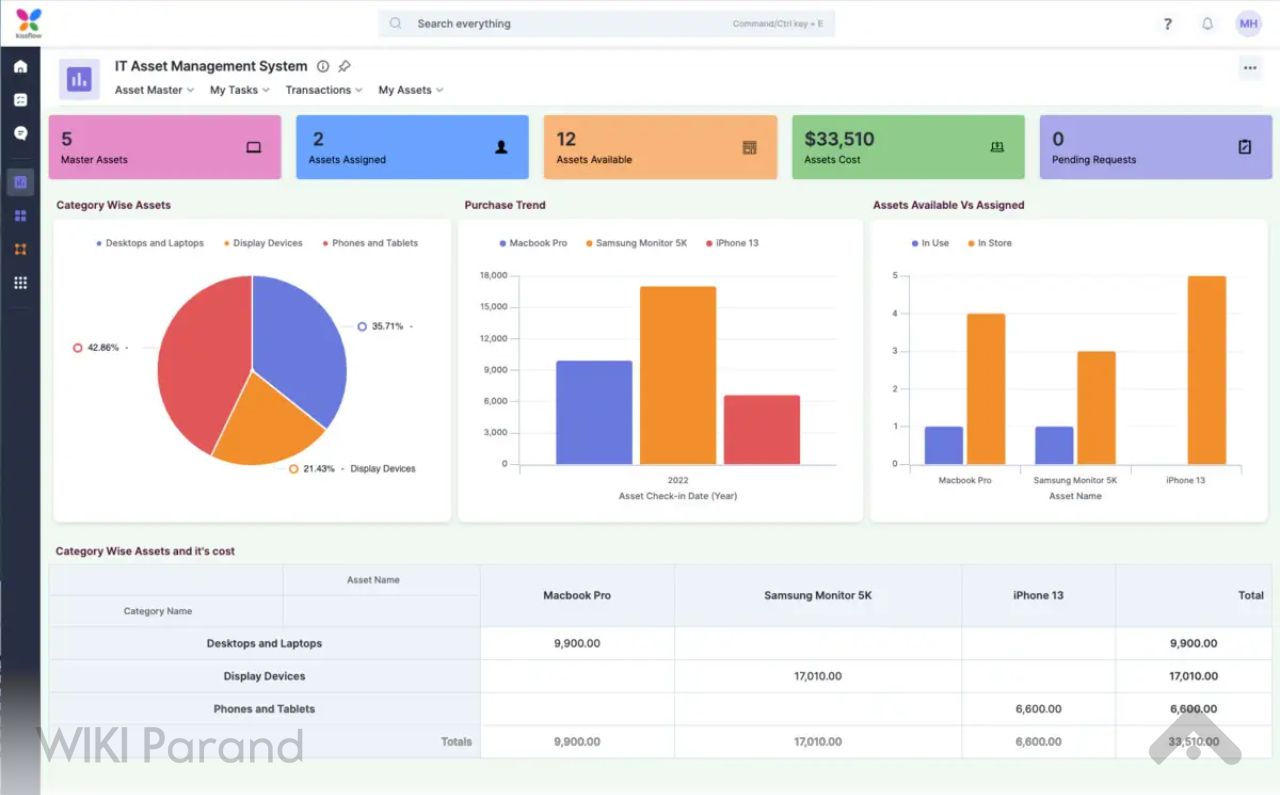Select the highlighted dashboard sidebar icon
Screen dimensions: 1280x795
(x=20, y=182)
